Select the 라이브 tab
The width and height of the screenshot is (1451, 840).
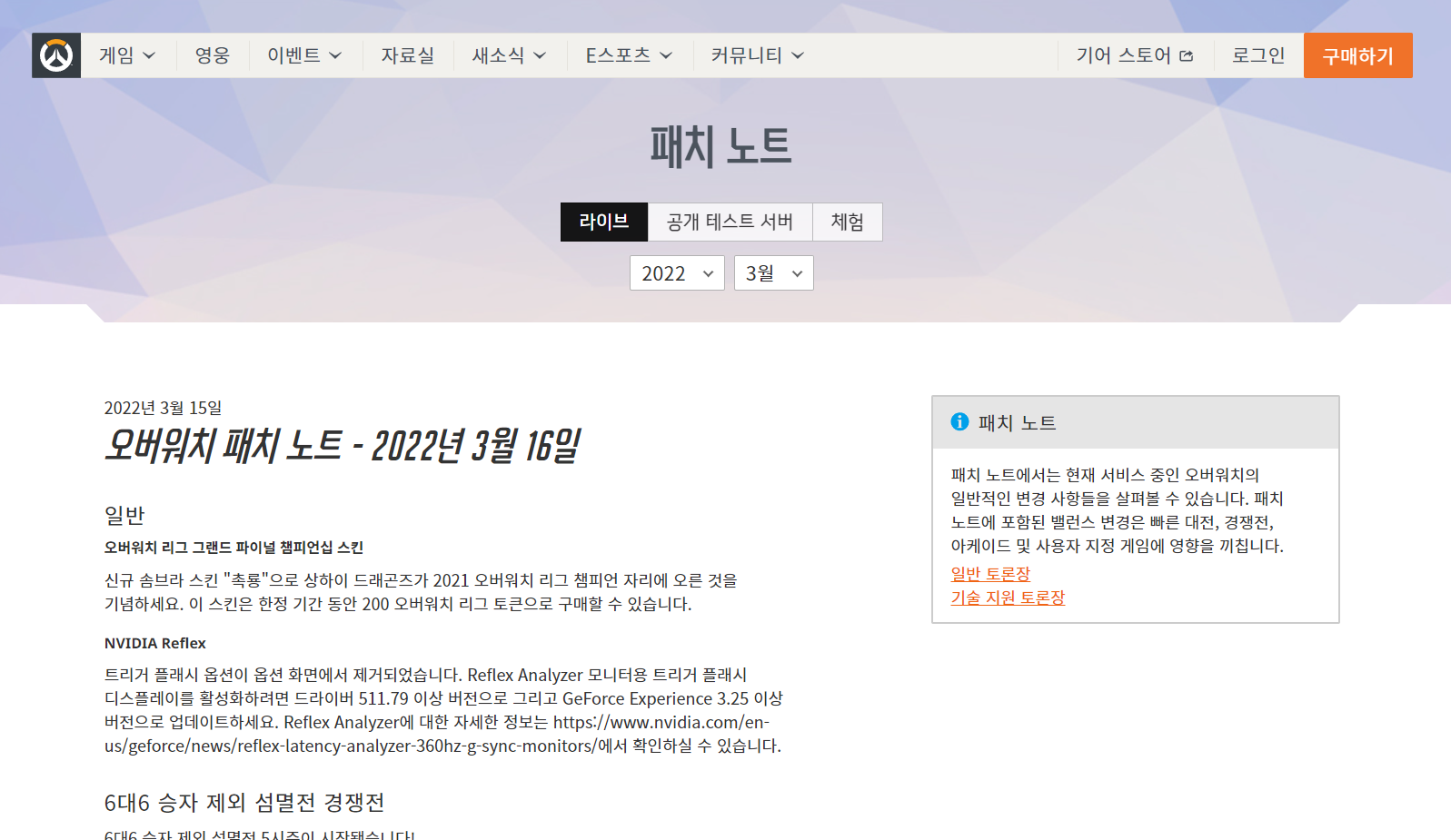pyautogui.click(x=604, y=222)
